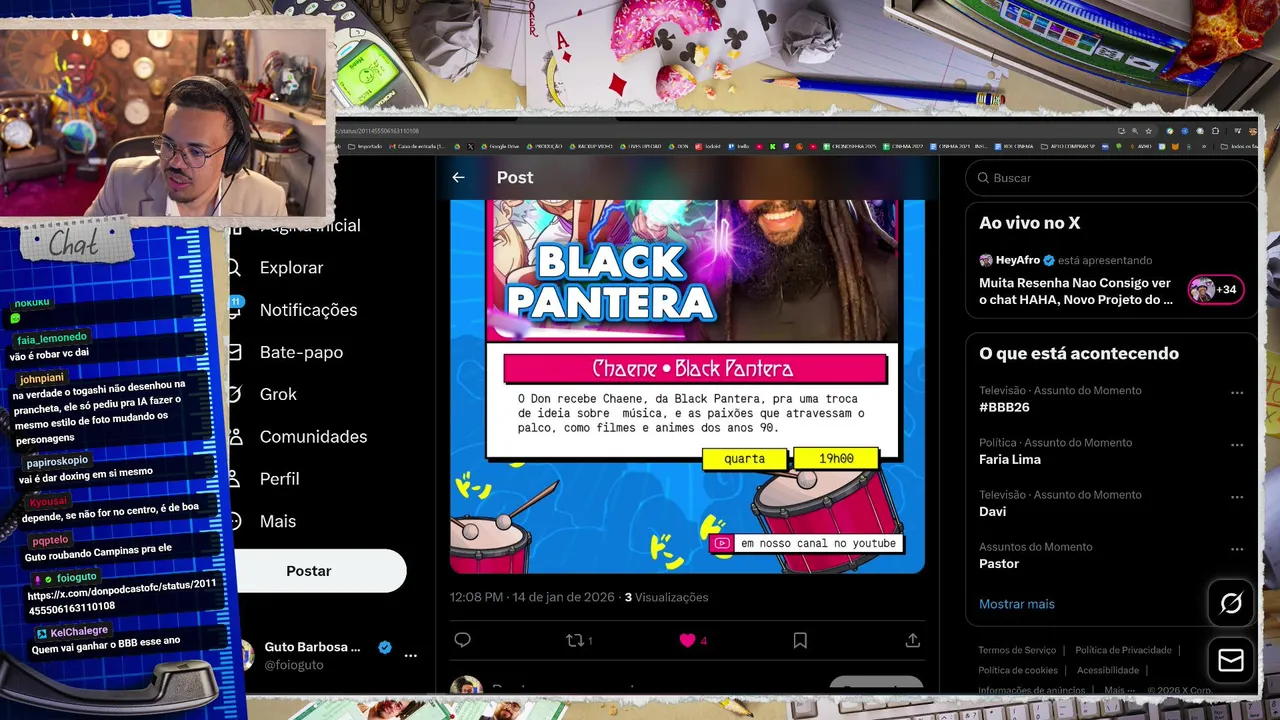This screenshot has width=1280, height=720.
Task: Click the KelChalegre username in chat
Action: pos(79,632)
